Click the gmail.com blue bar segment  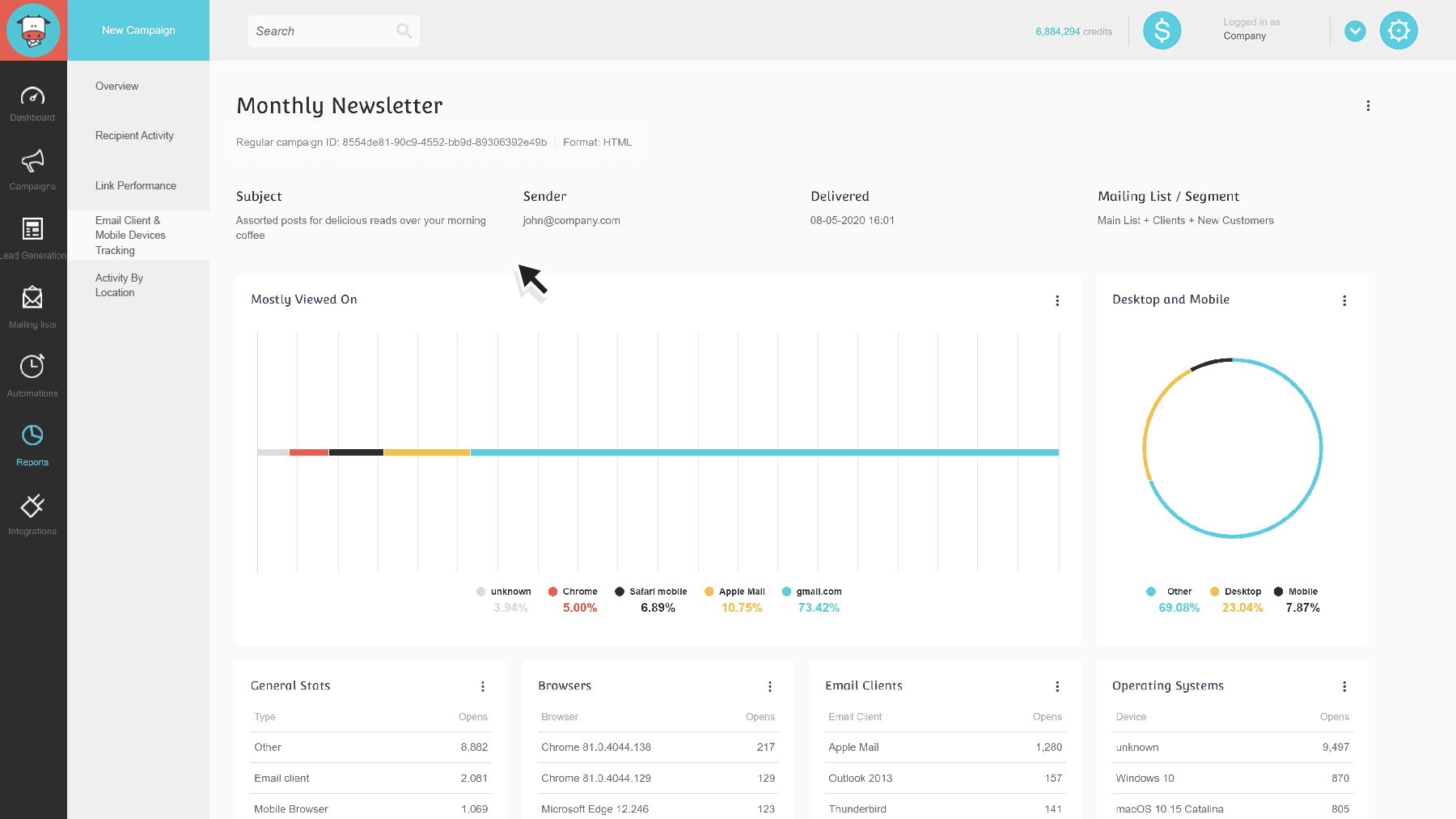[764, 452]
